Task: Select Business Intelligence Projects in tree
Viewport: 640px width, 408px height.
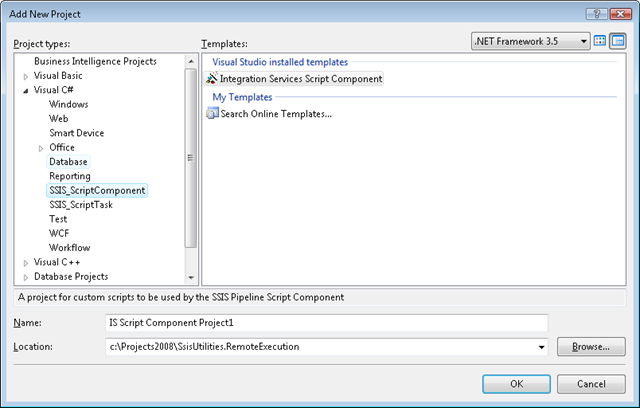Action: point(93,61)
